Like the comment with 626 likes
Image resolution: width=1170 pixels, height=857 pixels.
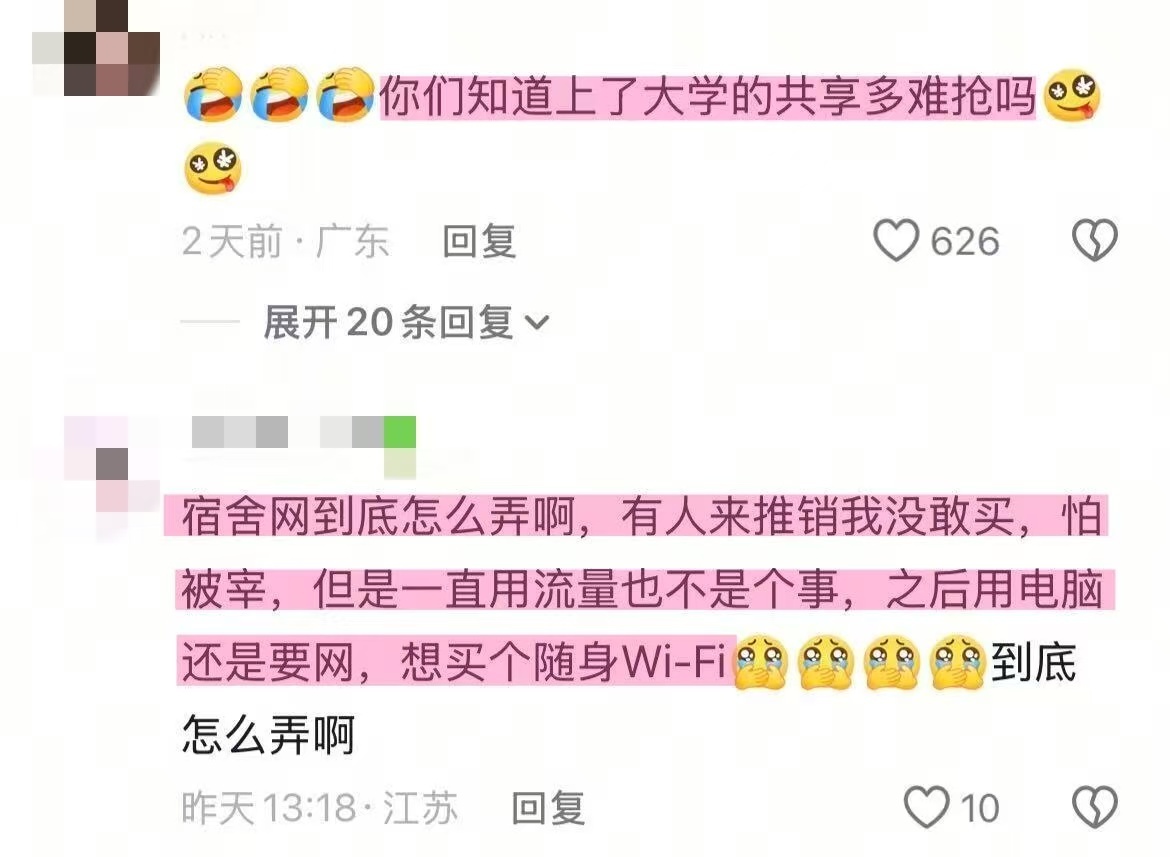[895, 240]
